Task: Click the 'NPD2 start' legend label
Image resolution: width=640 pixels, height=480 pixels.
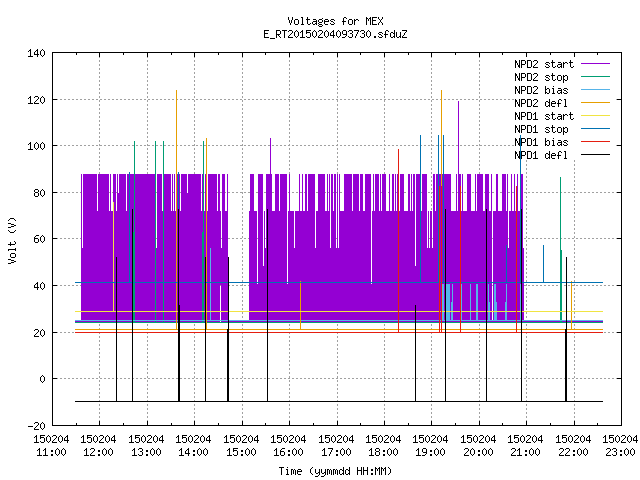Action: tap(544, 64)
